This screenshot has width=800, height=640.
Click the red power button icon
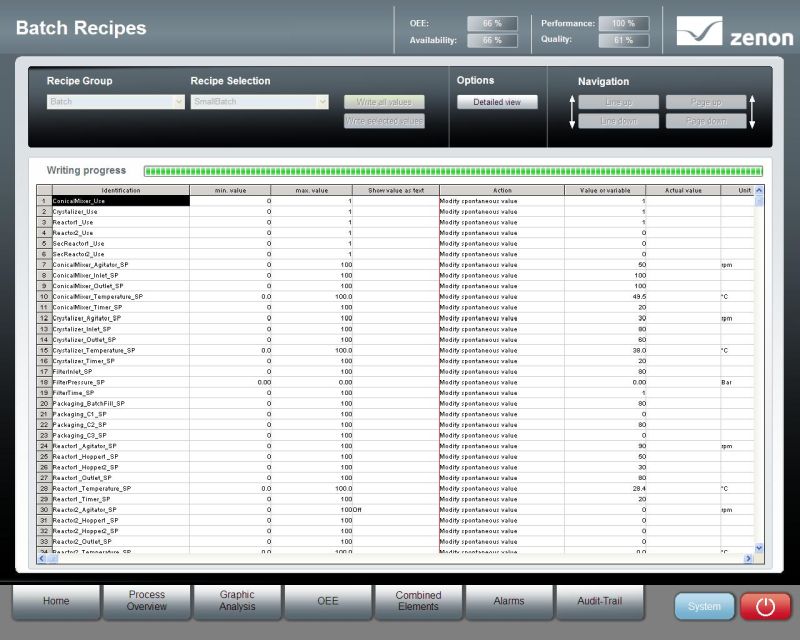click(x=765, y=606)
